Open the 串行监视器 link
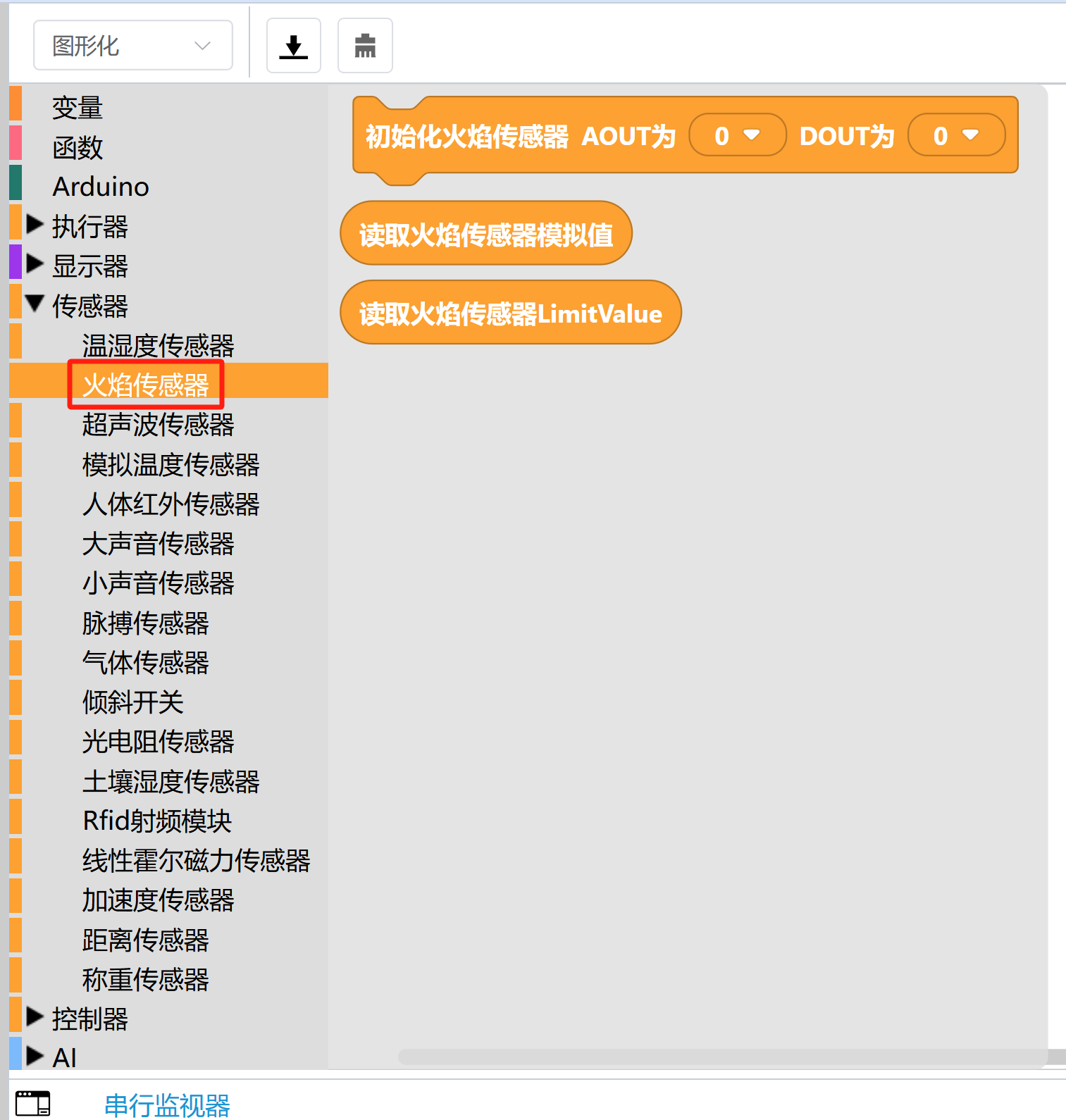This screenshot has height=1120, width=1066. tap(167, 1105)
